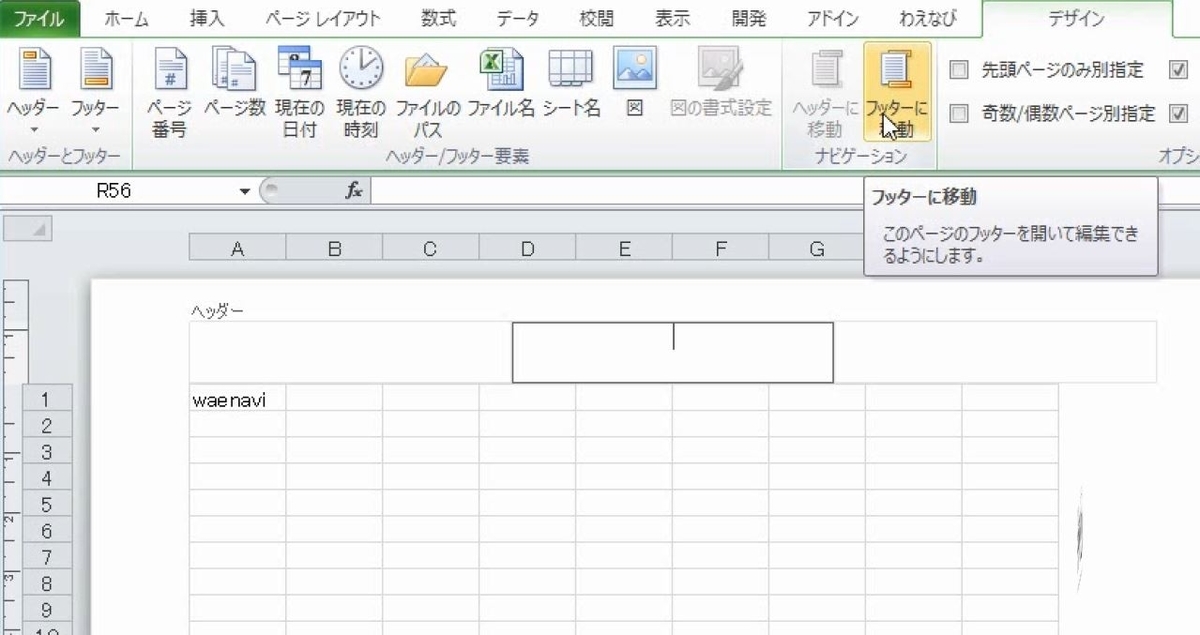Open the ファイル menu
Image resolution: width=1200 pixels, height=635 pixels.
(x=39, y=17)
